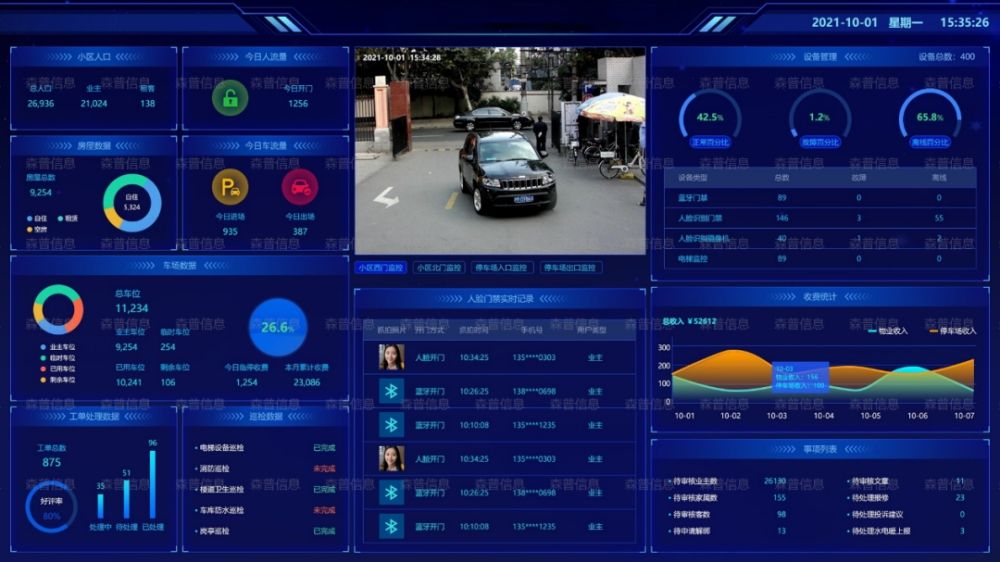Toggle the 业主车位 legend entry
The width and height of the screenshot is (1000, 562).
coord(58,347)
